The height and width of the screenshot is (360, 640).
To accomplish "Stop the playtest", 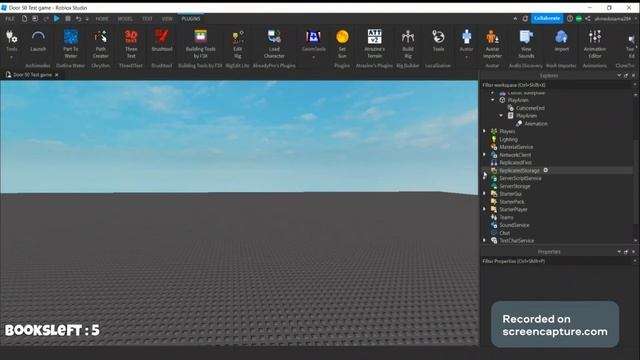I will tap(68, 18).
